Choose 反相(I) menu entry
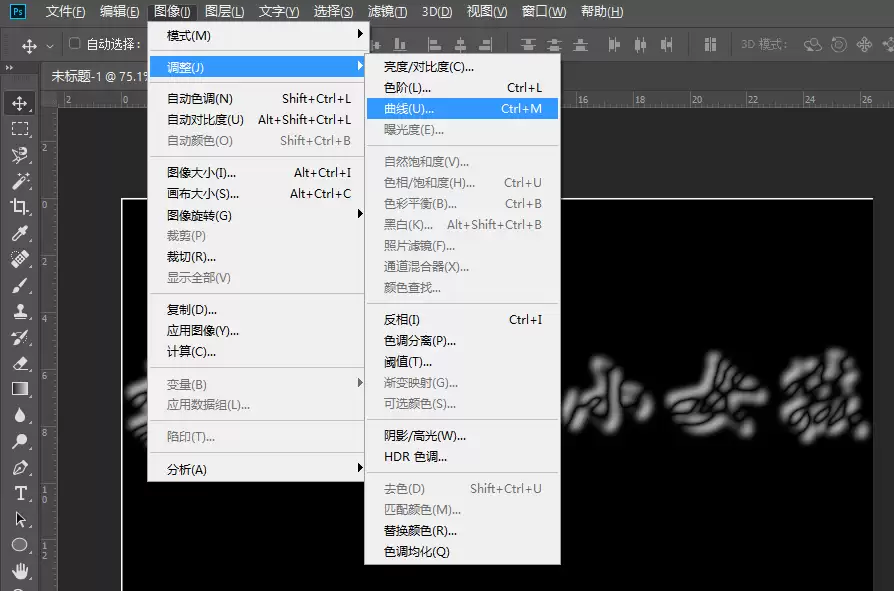The image size is (894, 591). click(x=462, y=320)
